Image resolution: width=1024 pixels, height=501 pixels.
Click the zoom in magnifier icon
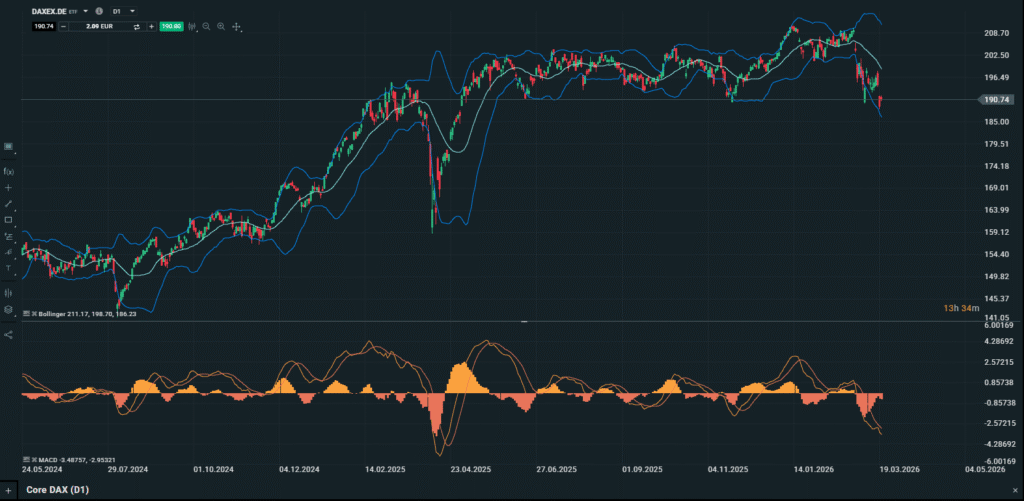point(221,26)
